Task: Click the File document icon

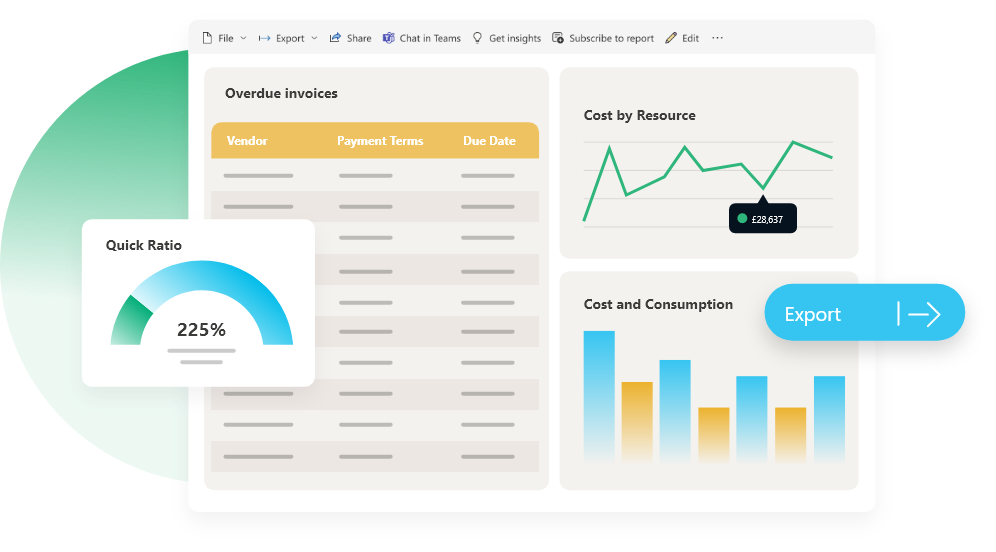Action: pos(208,38)
